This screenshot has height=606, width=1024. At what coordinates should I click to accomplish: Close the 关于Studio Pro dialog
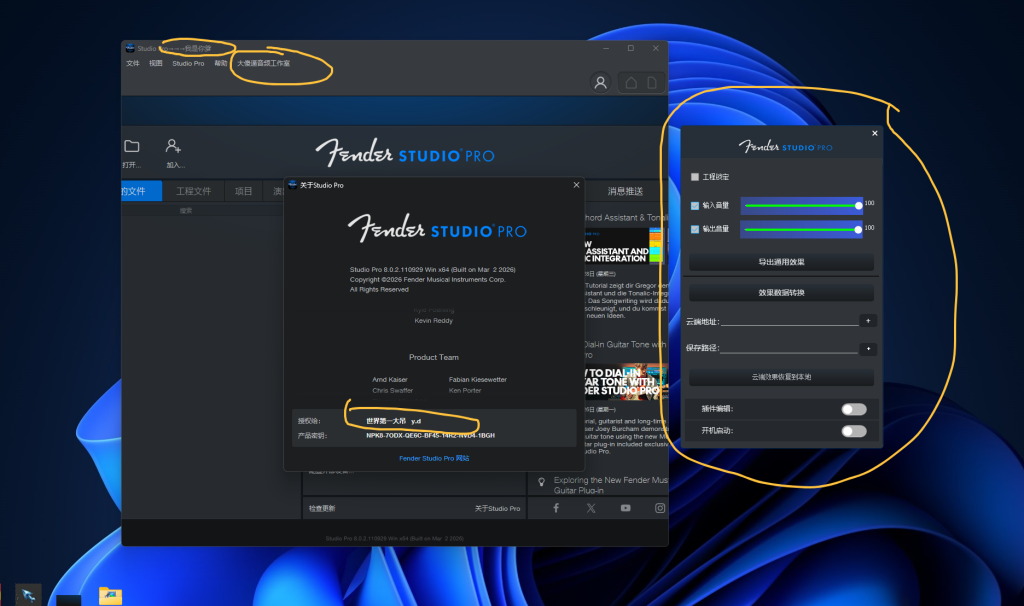576,185
